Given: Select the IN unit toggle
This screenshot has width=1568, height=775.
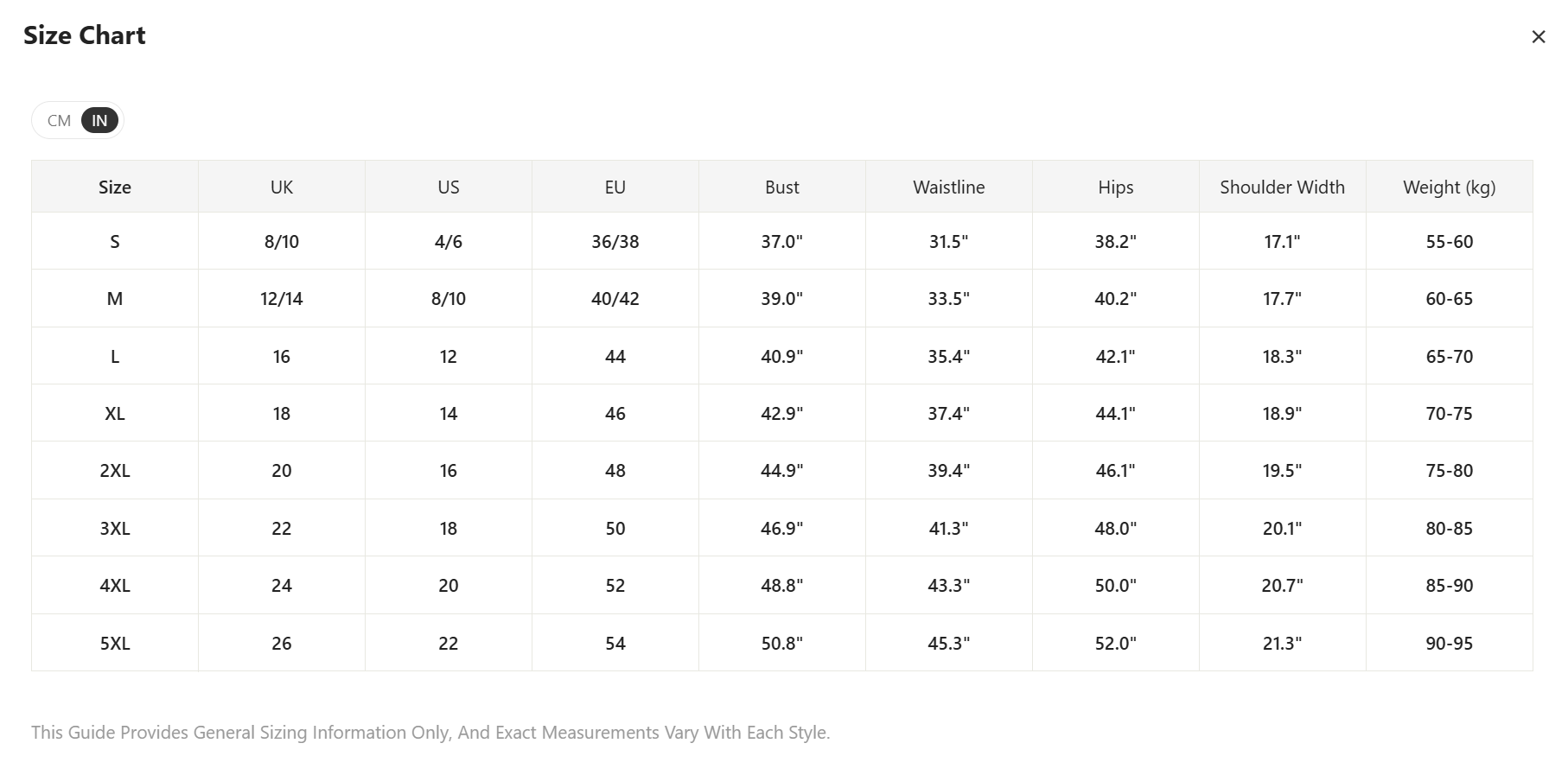Looking at the screenshot, I should click(x=99, y=121).
